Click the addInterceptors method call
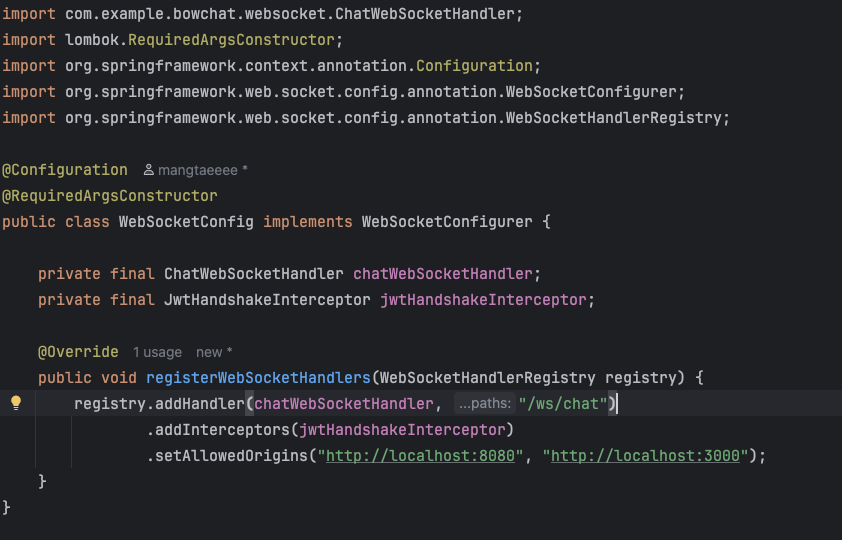 click(x=222, y=430)
